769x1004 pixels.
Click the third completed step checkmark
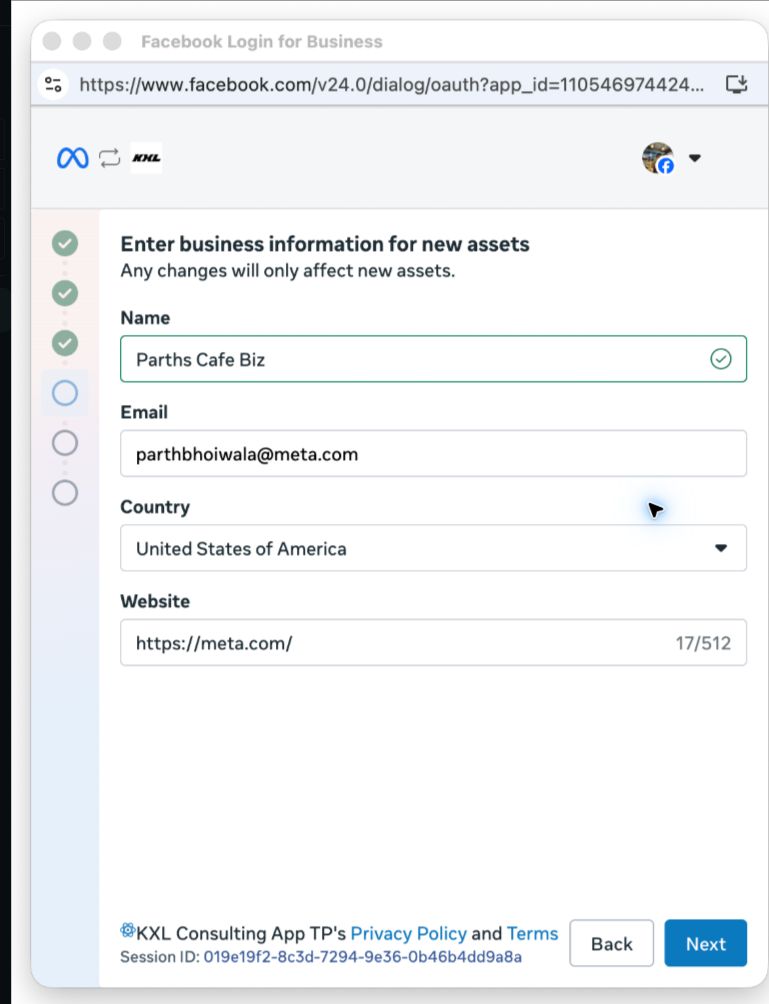tap(65, 343)
